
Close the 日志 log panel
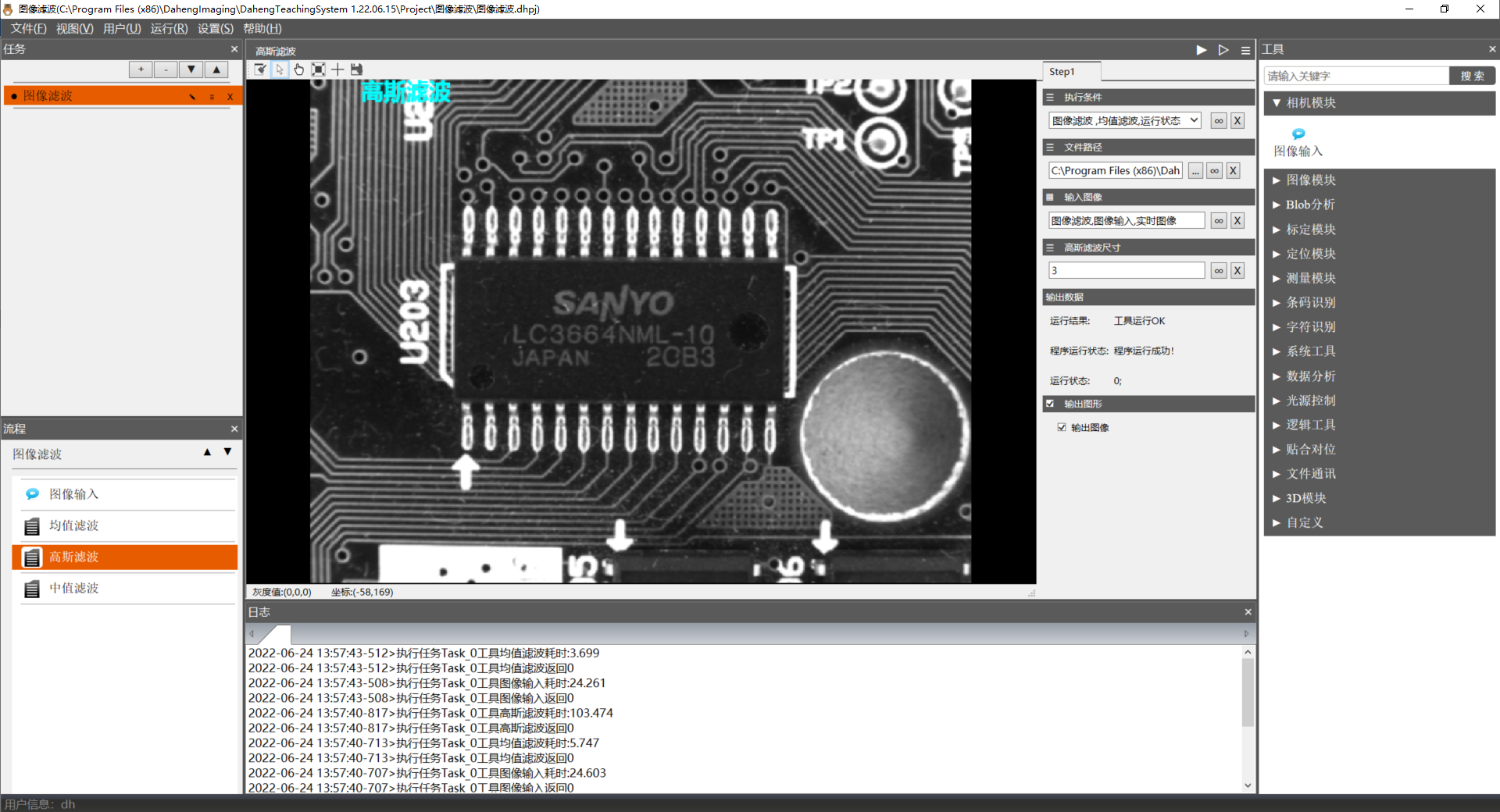[x=1248, y=612]
